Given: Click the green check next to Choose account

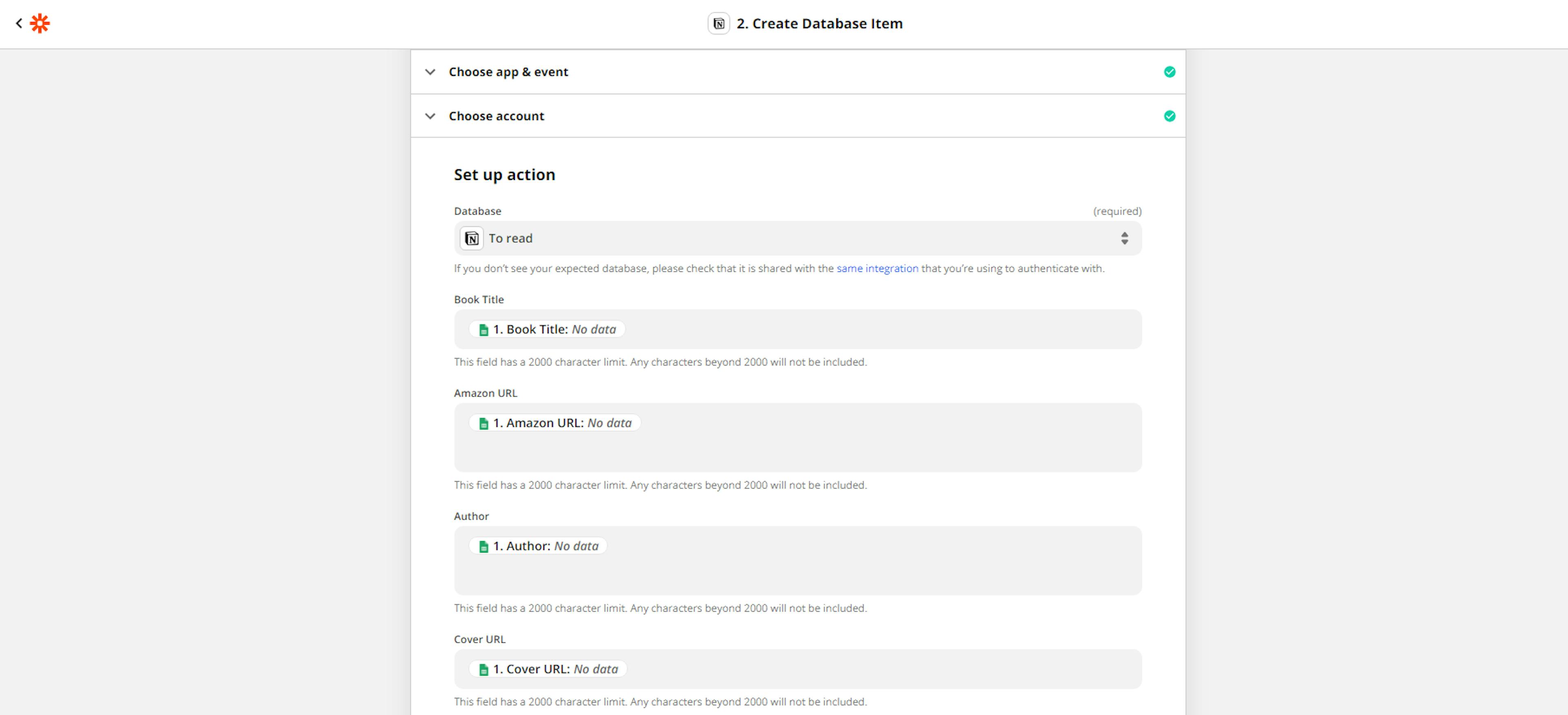Looking at the screenshot, I should pyautogui.click(x=1169, y=115).
